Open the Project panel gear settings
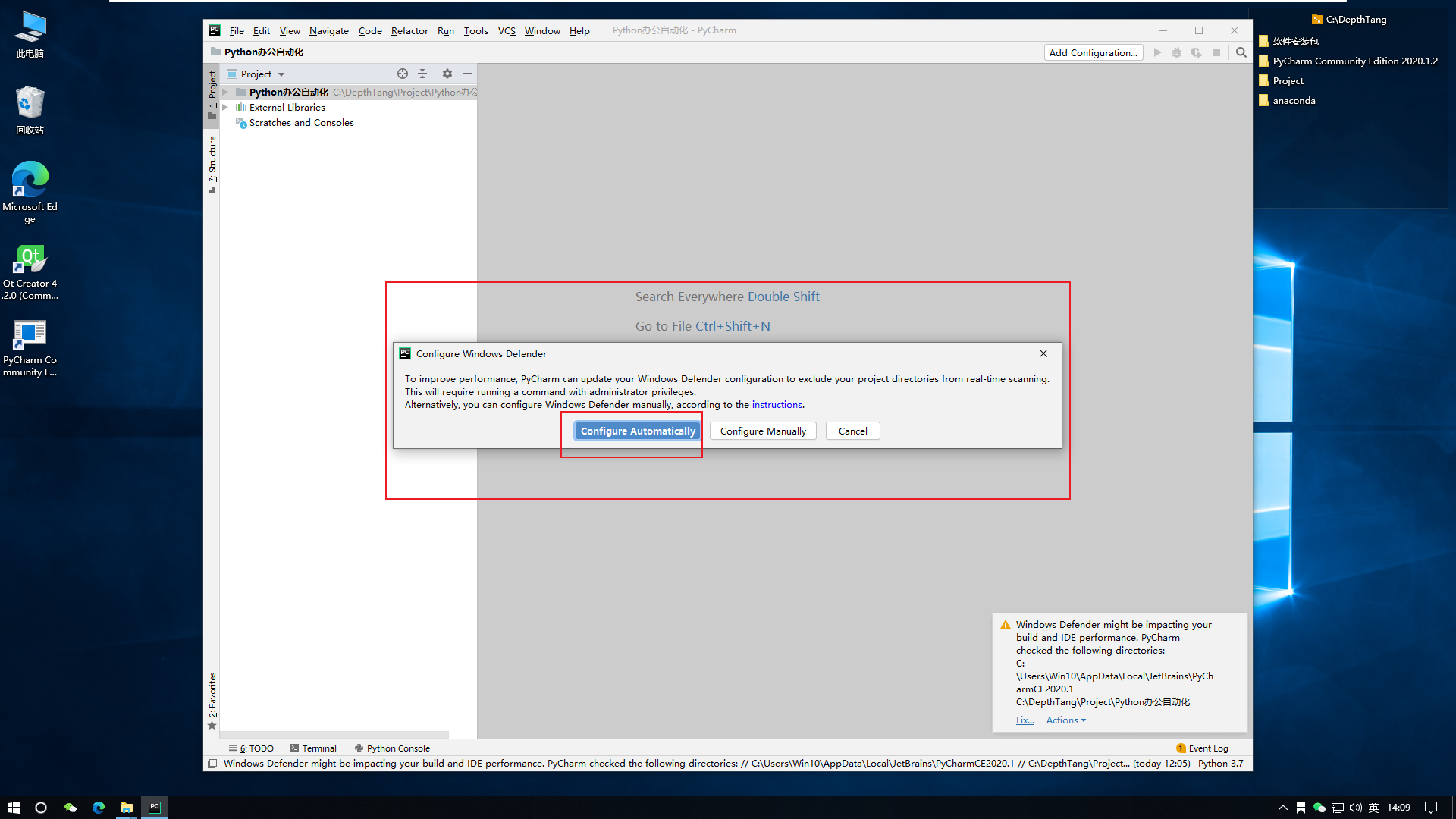 tap(447, 74)
